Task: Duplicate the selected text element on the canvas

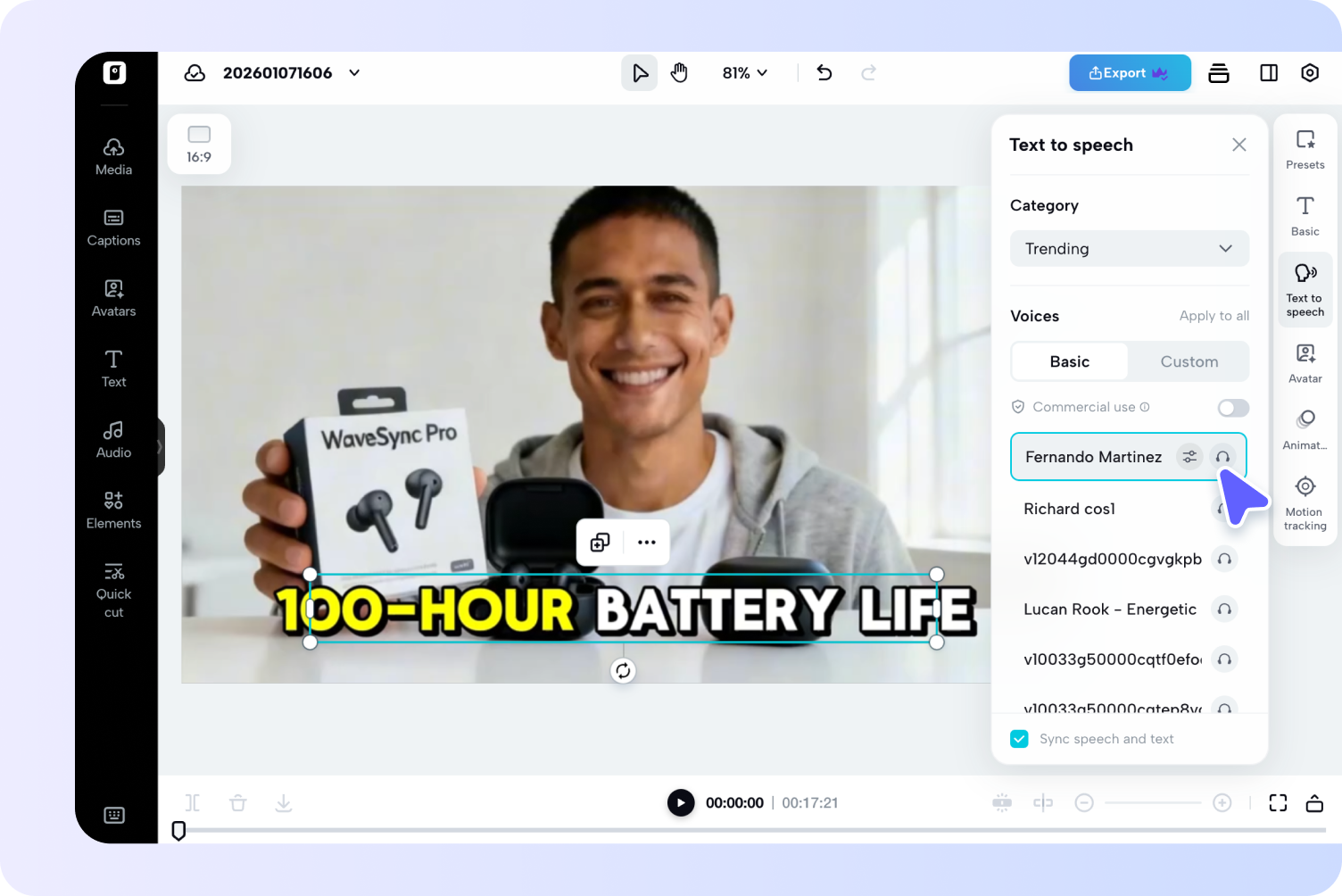Action: point(600,543)
